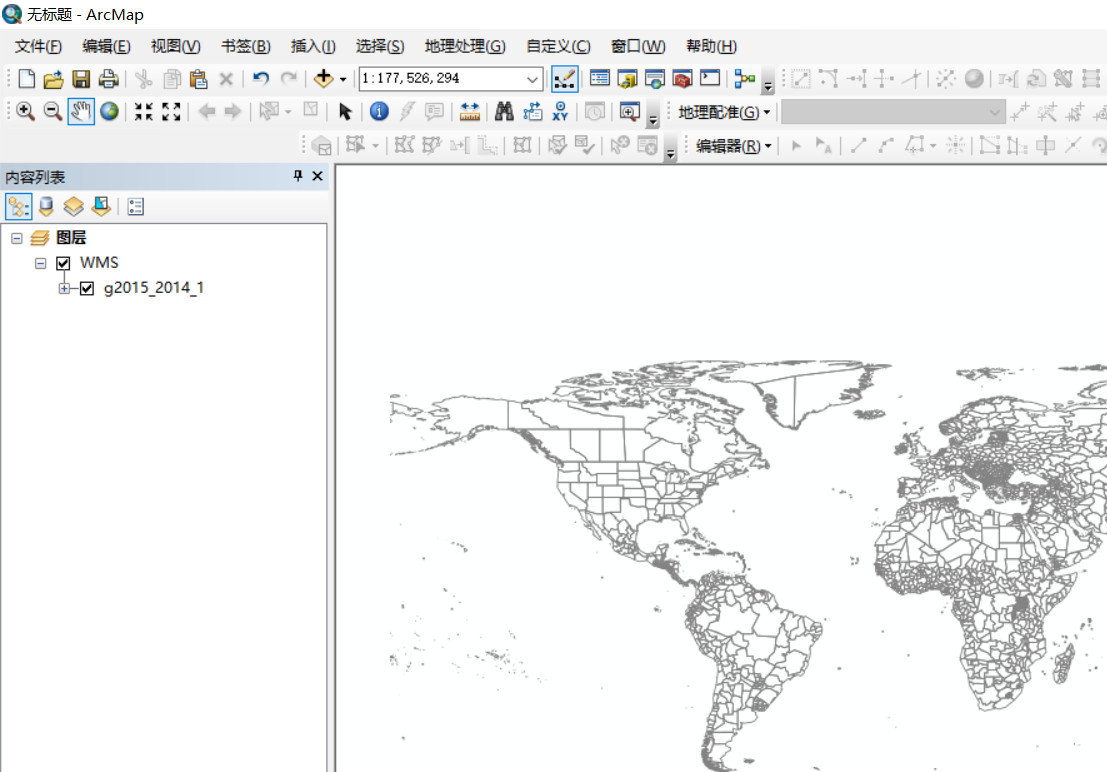Viewport: 1107px width, 772px height.
Task: Choose the Select Elements arrow tool
Action: click(x=345, y=112)
